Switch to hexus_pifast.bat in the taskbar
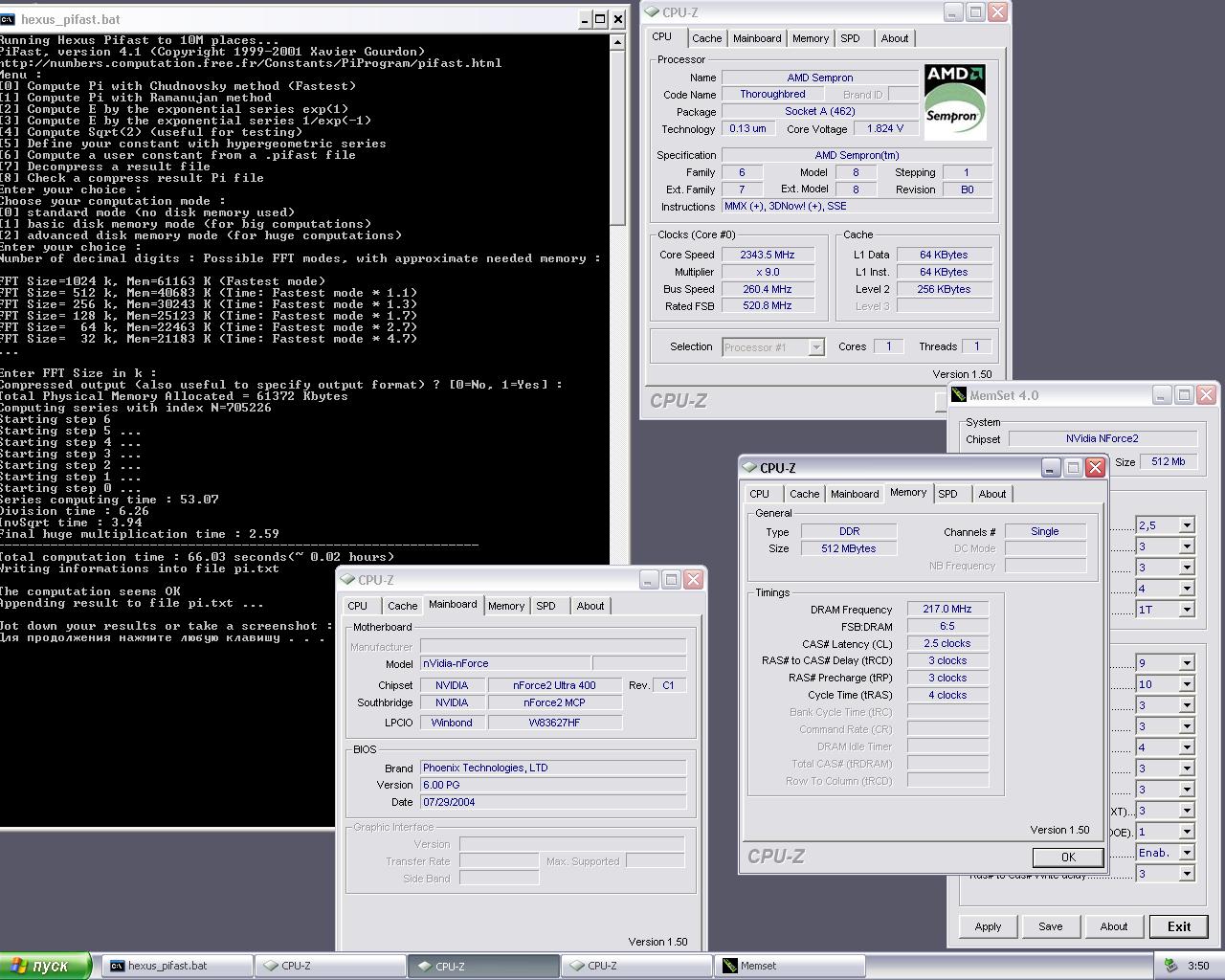Viewport: 1225px width, 980px height. (176, 966)
